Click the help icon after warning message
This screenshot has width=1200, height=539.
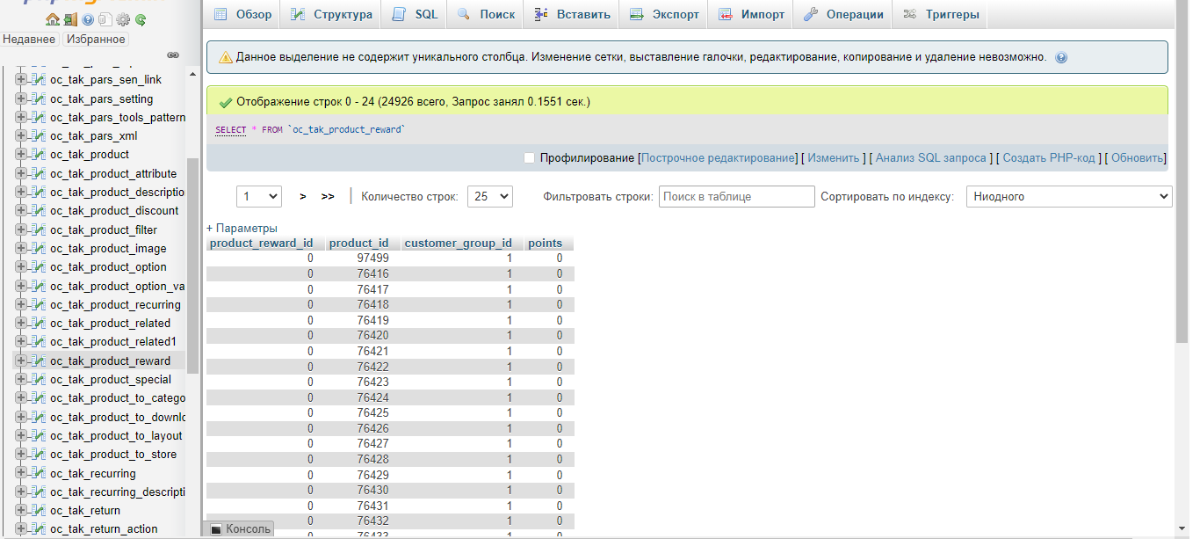click(x=1061, y=58)
